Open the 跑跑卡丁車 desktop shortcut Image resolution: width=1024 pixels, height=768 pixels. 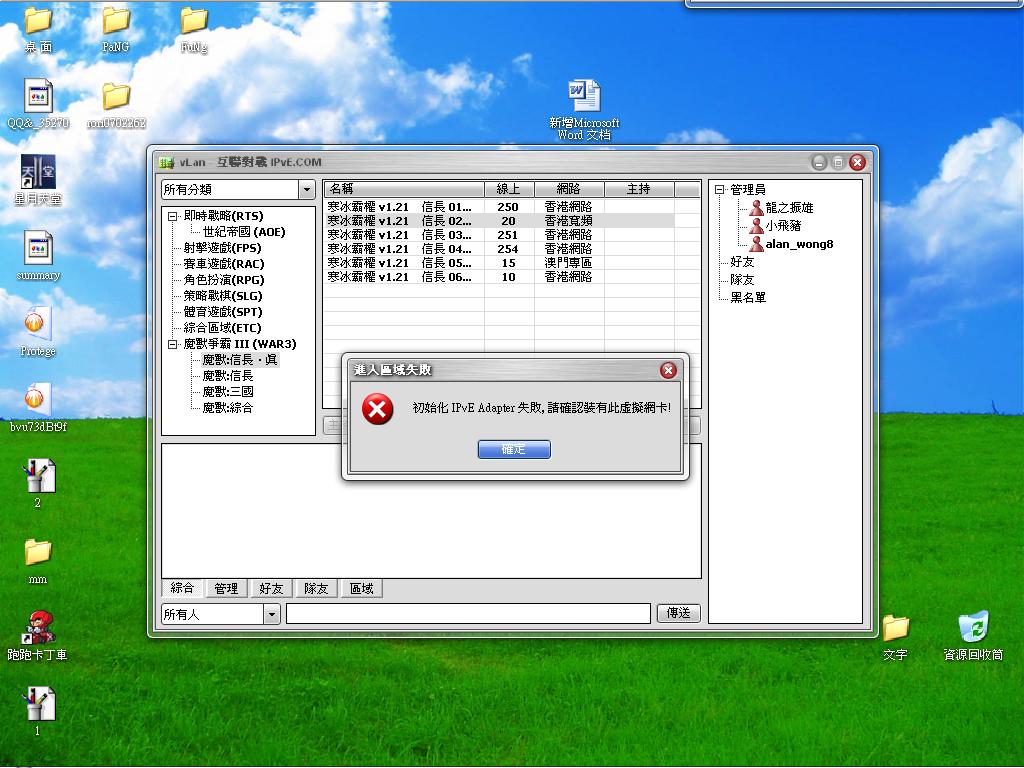click(x=38, y=629)
